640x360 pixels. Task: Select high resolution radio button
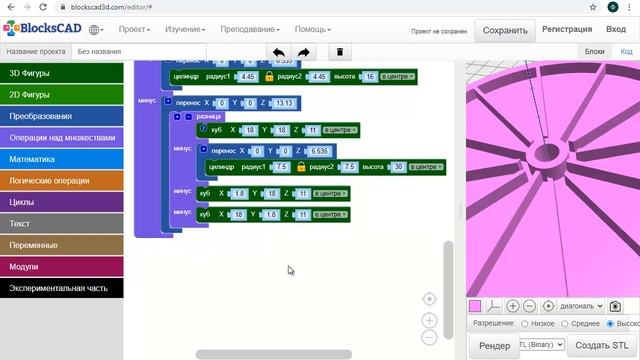pos(610,324)
